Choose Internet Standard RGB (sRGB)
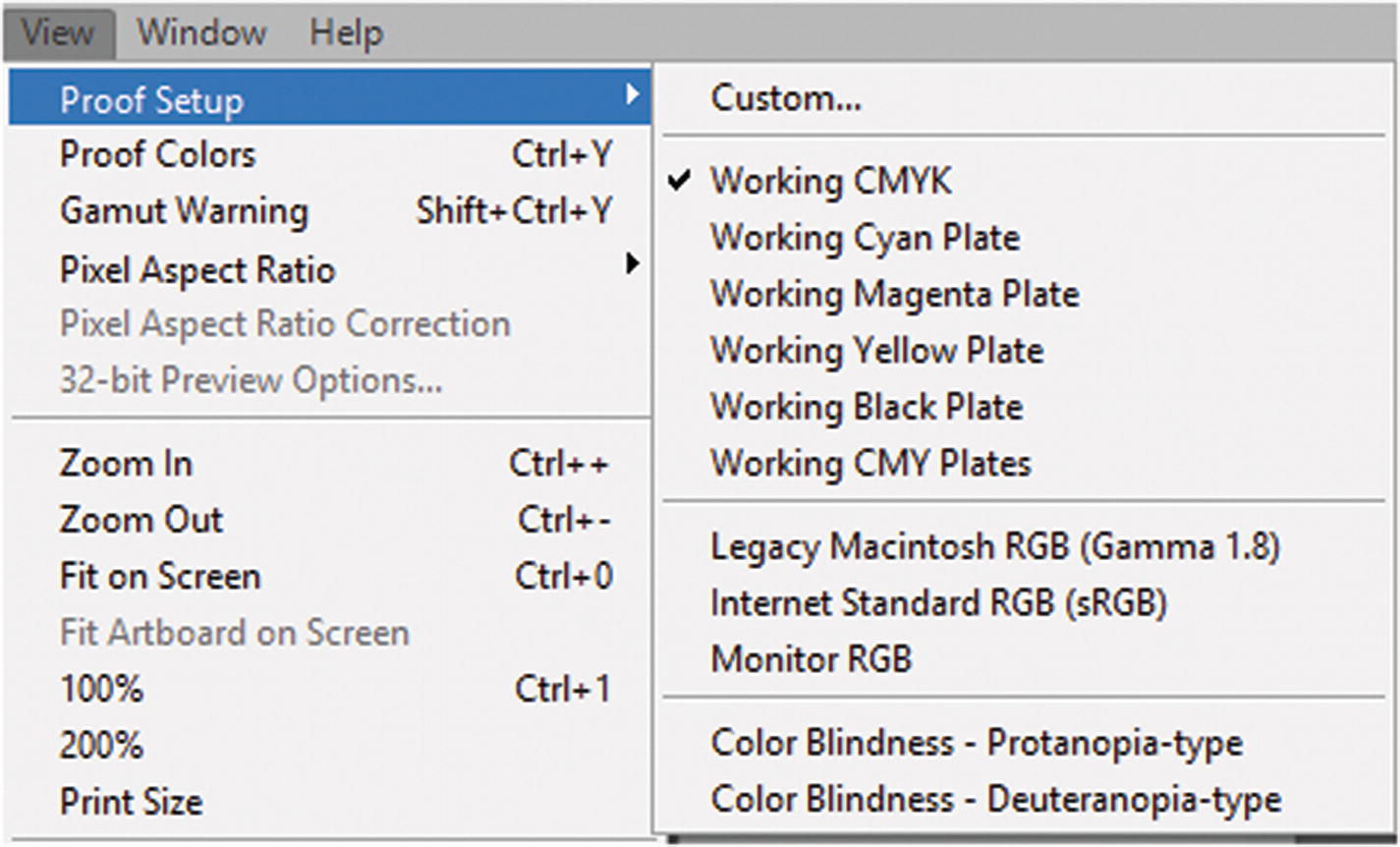The height and width of the screenshot is (847, 1400). [x=938, y=602]
